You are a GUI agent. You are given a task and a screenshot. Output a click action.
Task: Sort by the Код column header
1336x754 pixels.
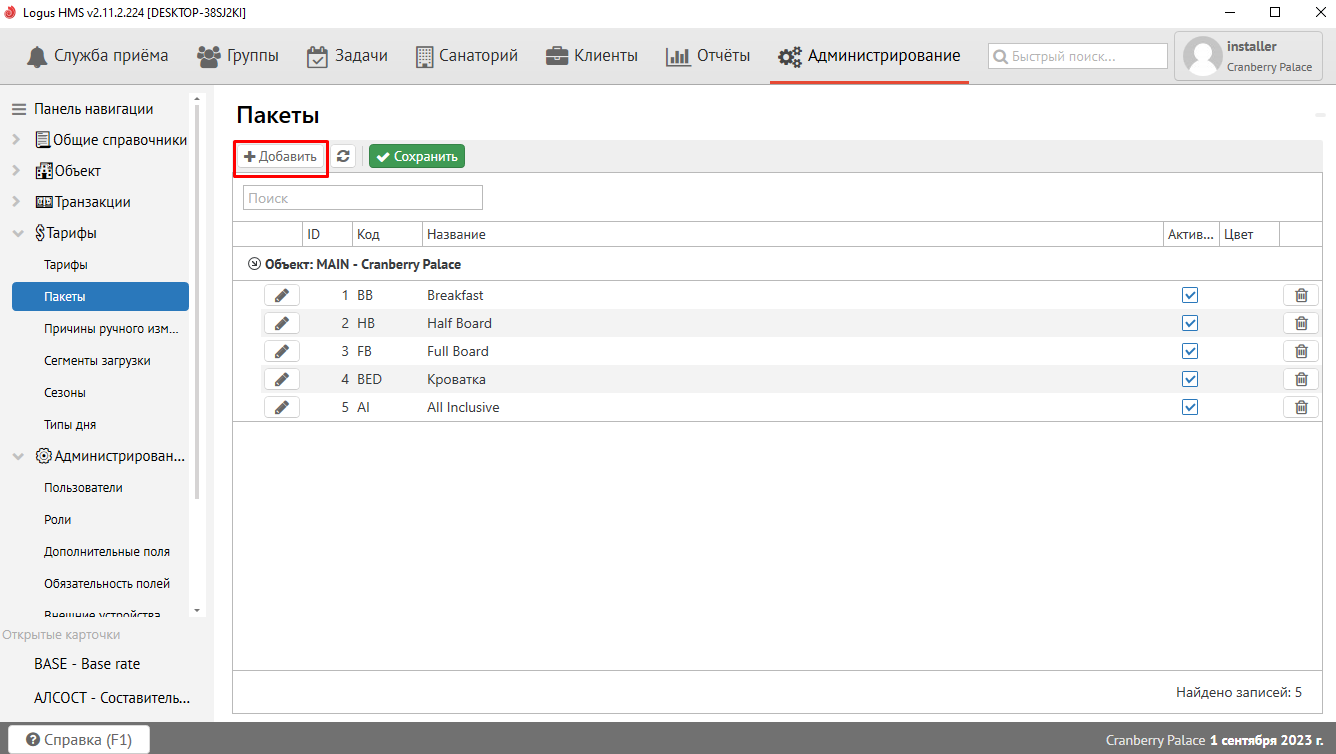tap(387, 235)
